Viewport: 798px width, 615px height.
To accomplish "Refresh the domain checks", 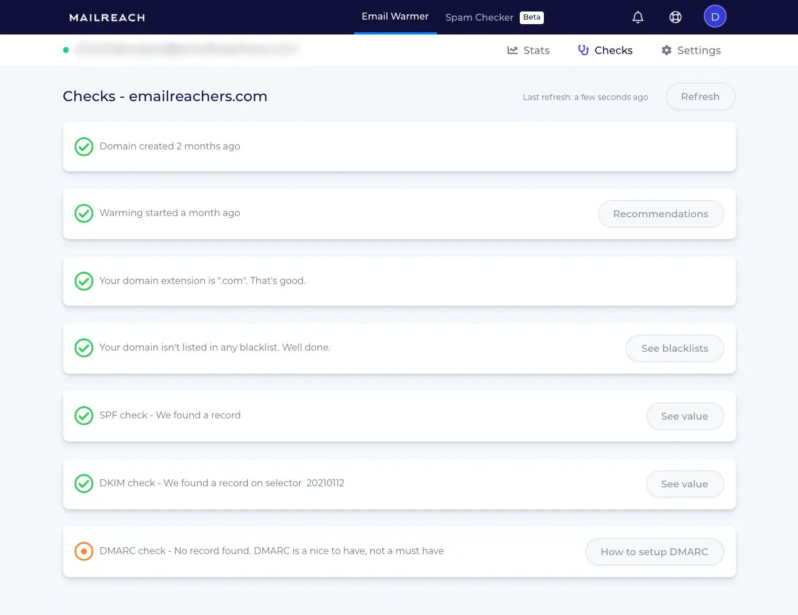I will coord(700,97).
